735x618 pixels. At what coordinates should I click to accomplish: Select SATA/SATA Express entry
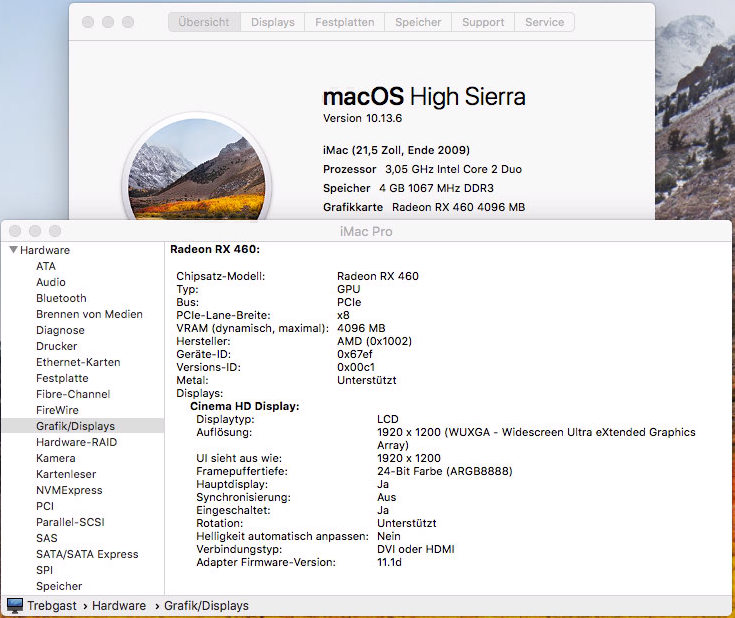(x=87, y=554)
